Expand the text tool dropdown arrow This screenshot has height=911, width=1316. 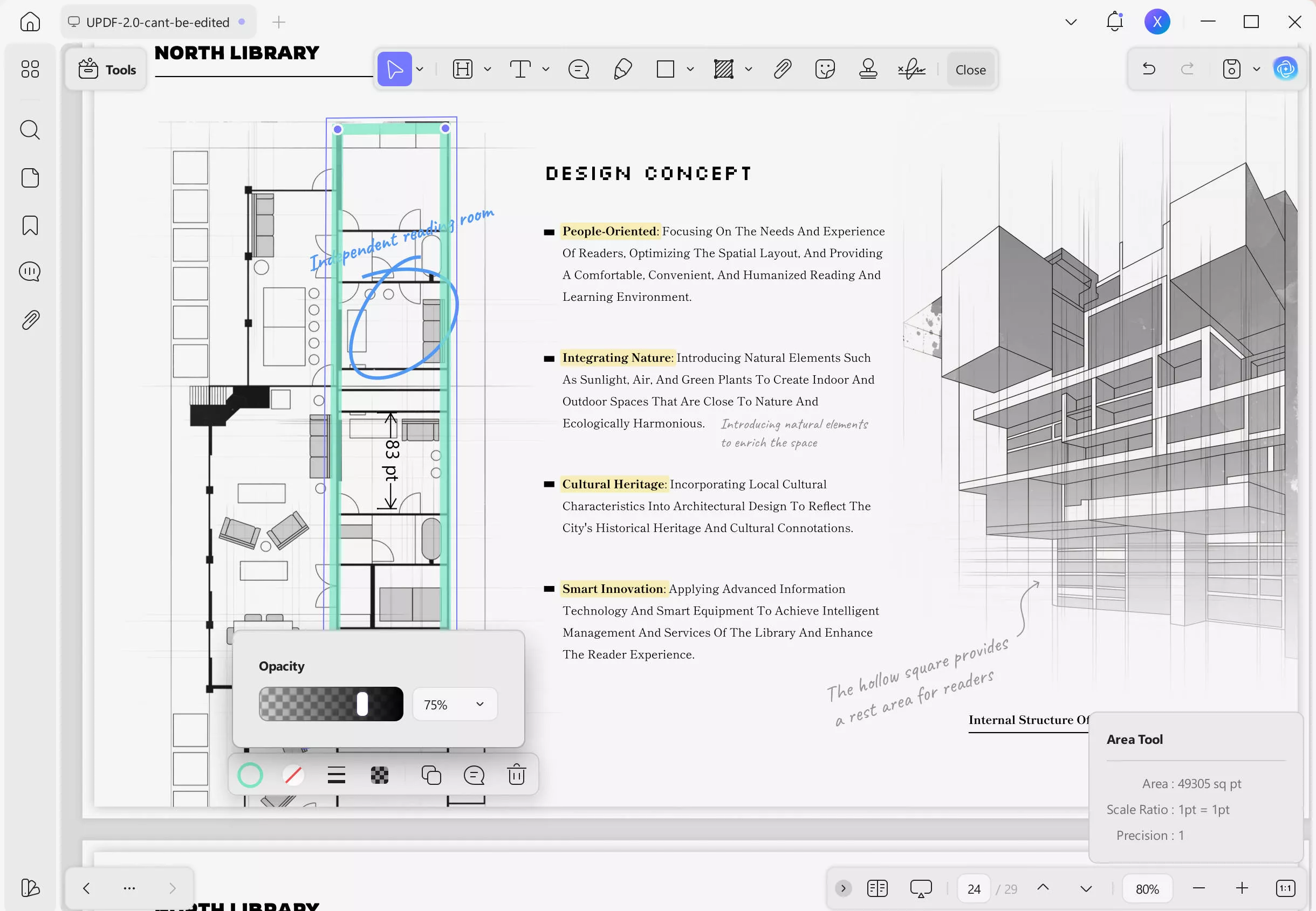(546, 70)
